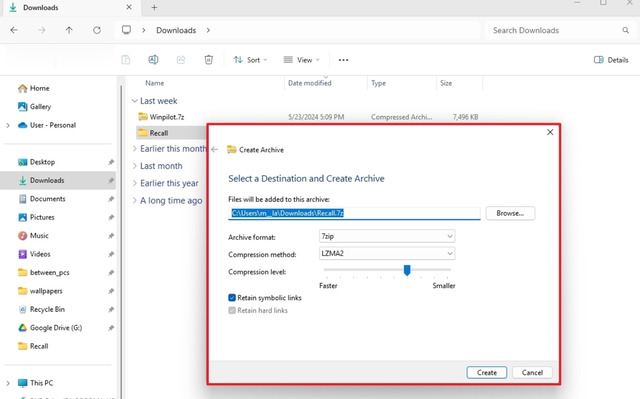Open Music in the sidebar
Screen dimensions: 640x399
[39, 235]
